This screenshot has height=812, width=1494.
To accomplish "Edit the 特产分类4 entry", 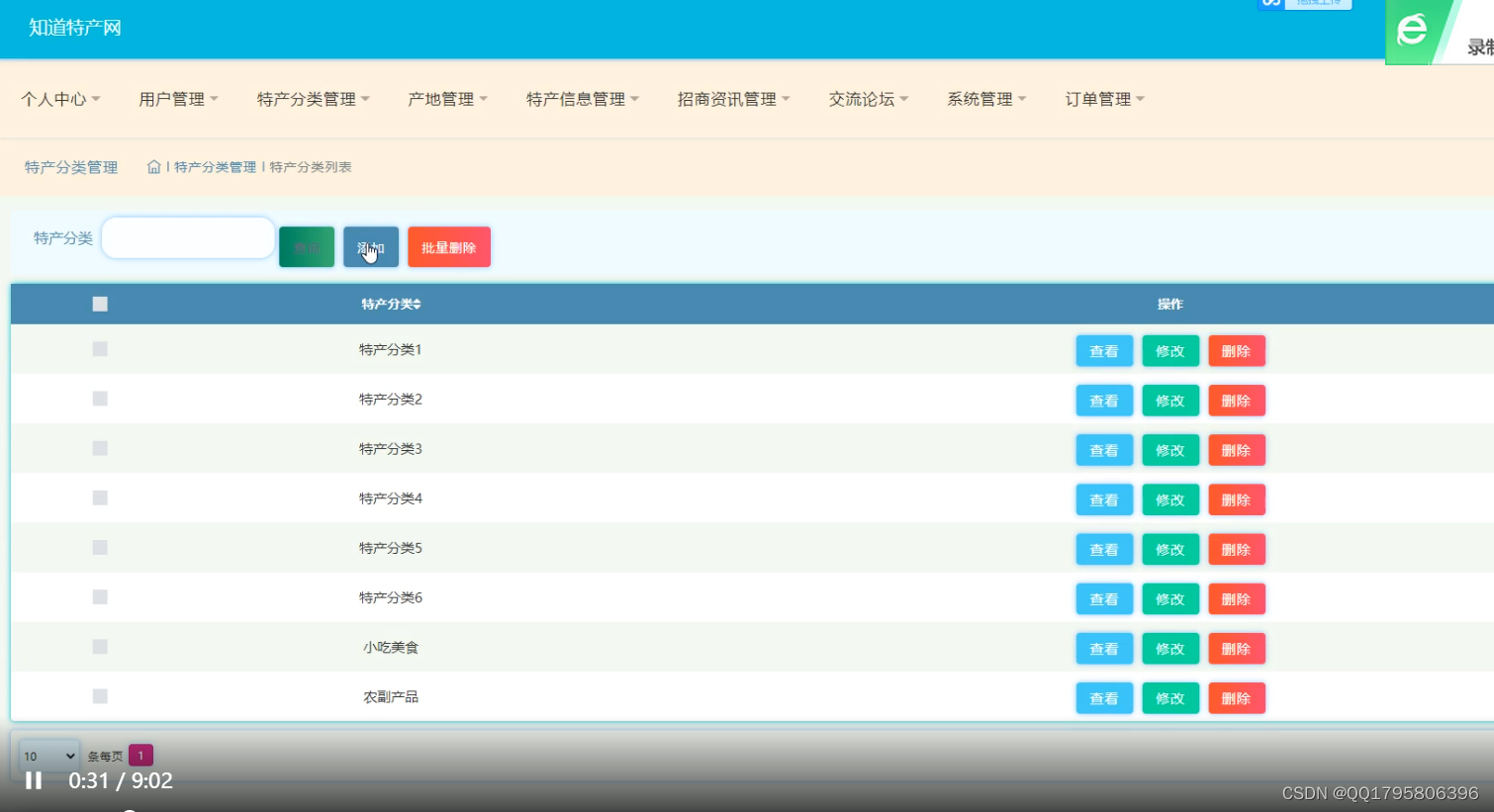I will [1170, 499].
